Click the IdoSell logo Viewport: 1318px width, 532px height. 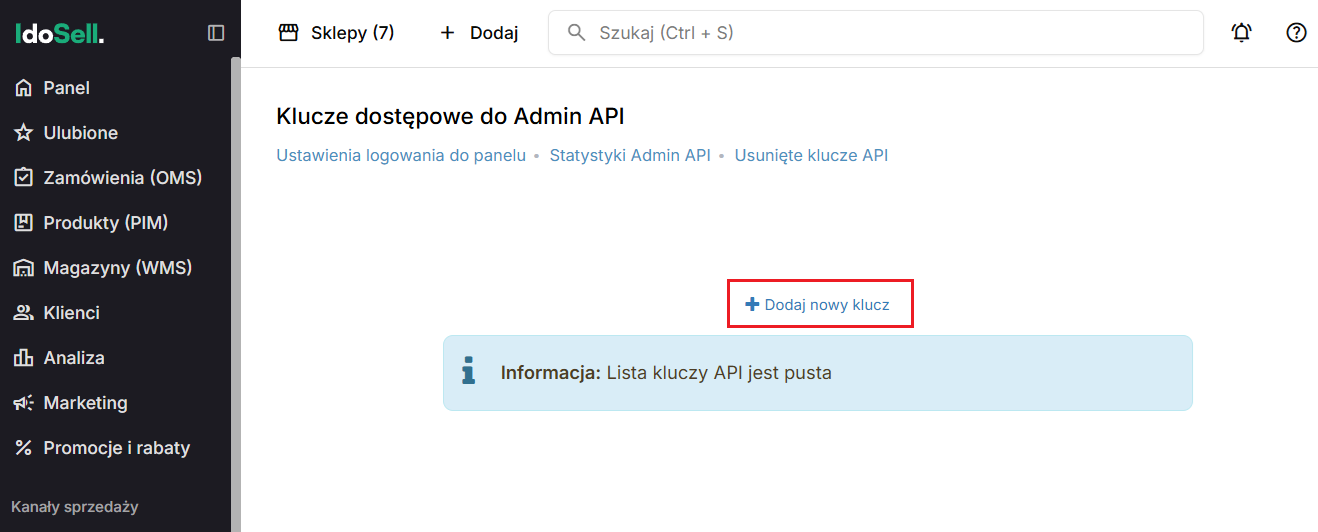click(x=60, y=34)
